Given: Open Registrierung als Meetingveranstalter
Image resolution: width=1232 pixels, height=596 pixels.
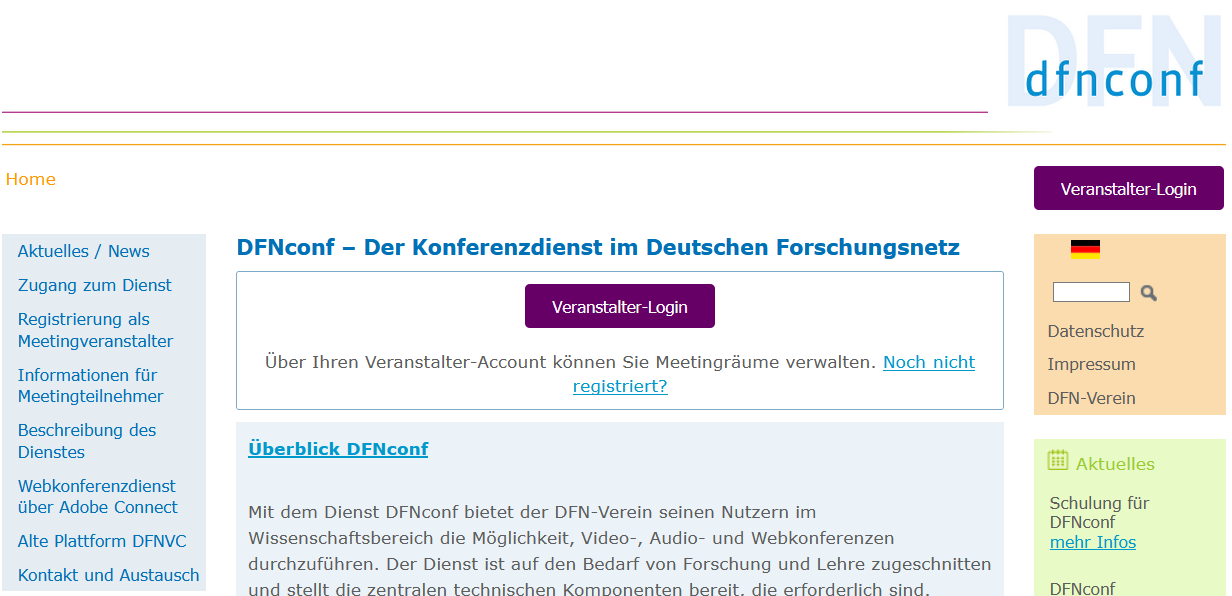Looking at the screenshot, I should (95, 330).
